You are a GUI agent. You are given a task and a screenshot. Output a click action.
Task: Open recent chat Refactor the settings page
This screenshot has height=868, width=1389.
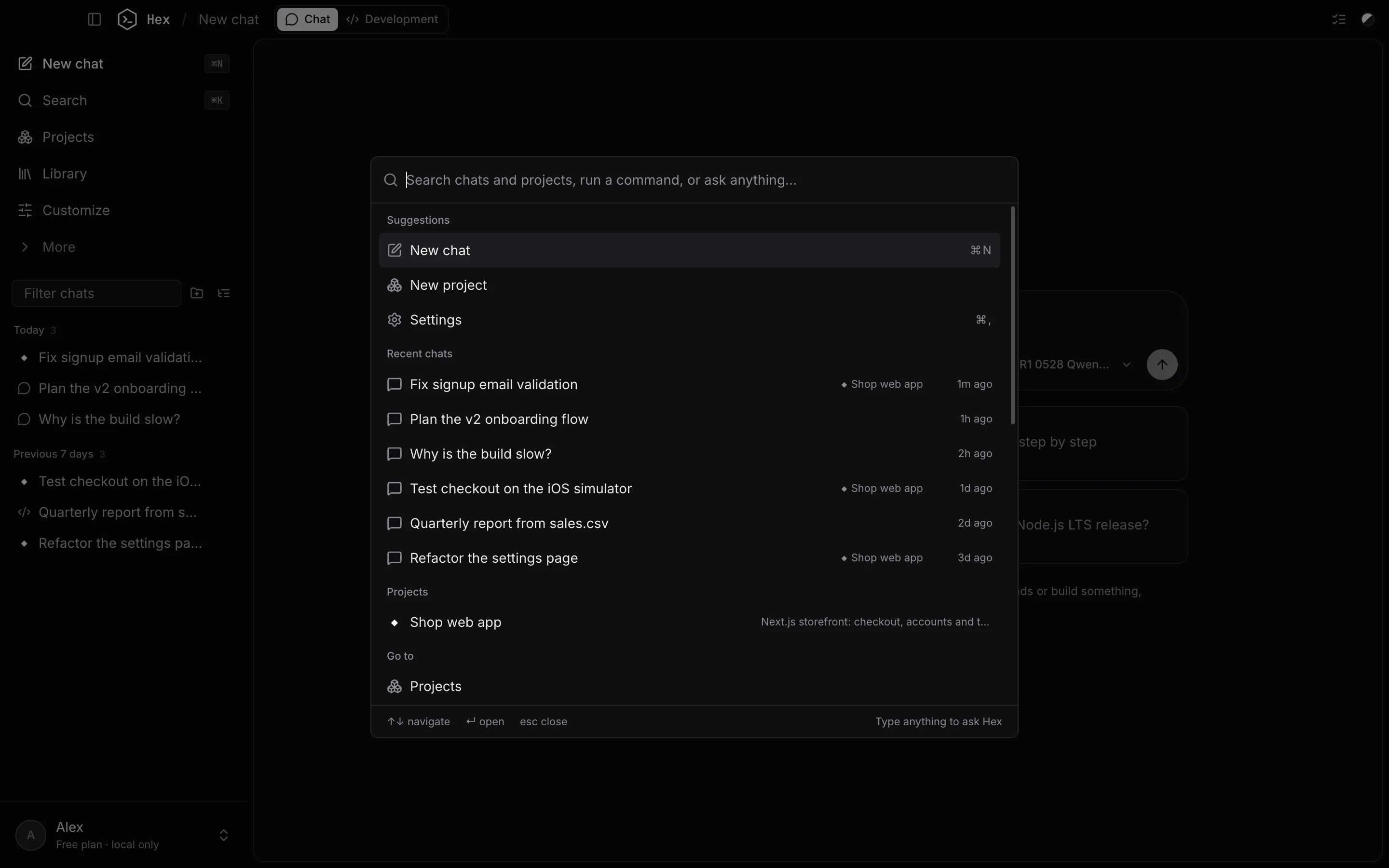(x=689, y=558)
